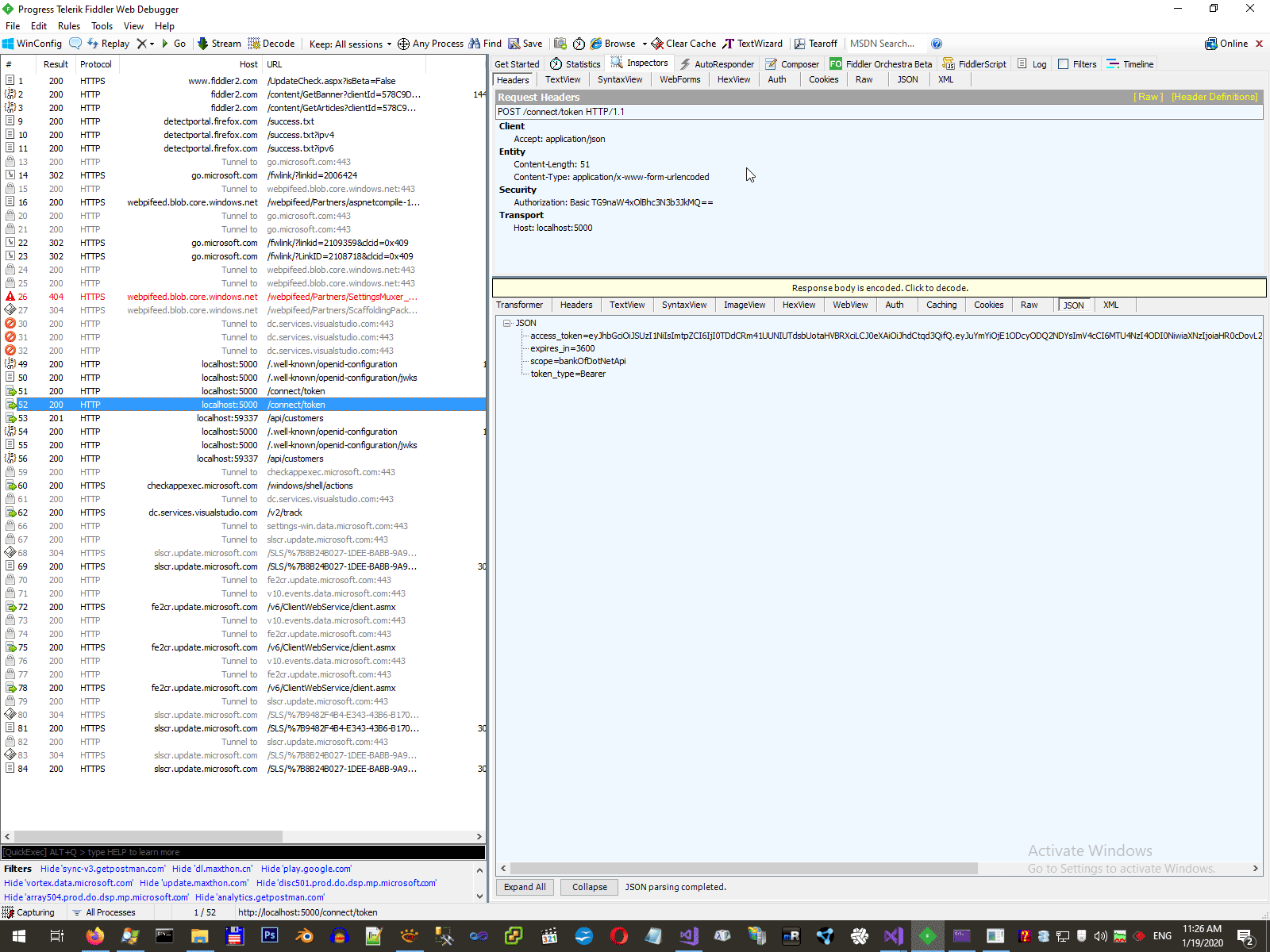Open Keep: All sessions dropdown
The width and height of the screenshot is (1270, 952).
(350, 44)
